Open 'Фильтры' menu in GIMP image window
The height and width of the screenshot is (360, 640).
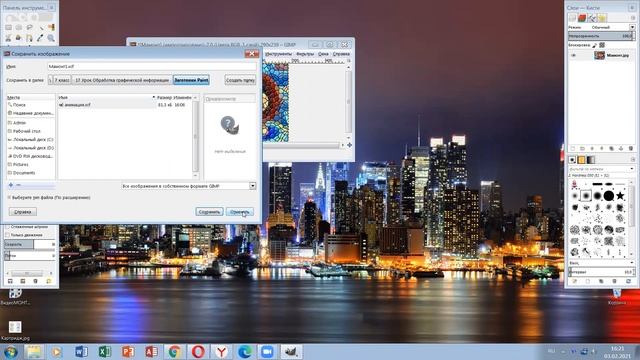305,54
